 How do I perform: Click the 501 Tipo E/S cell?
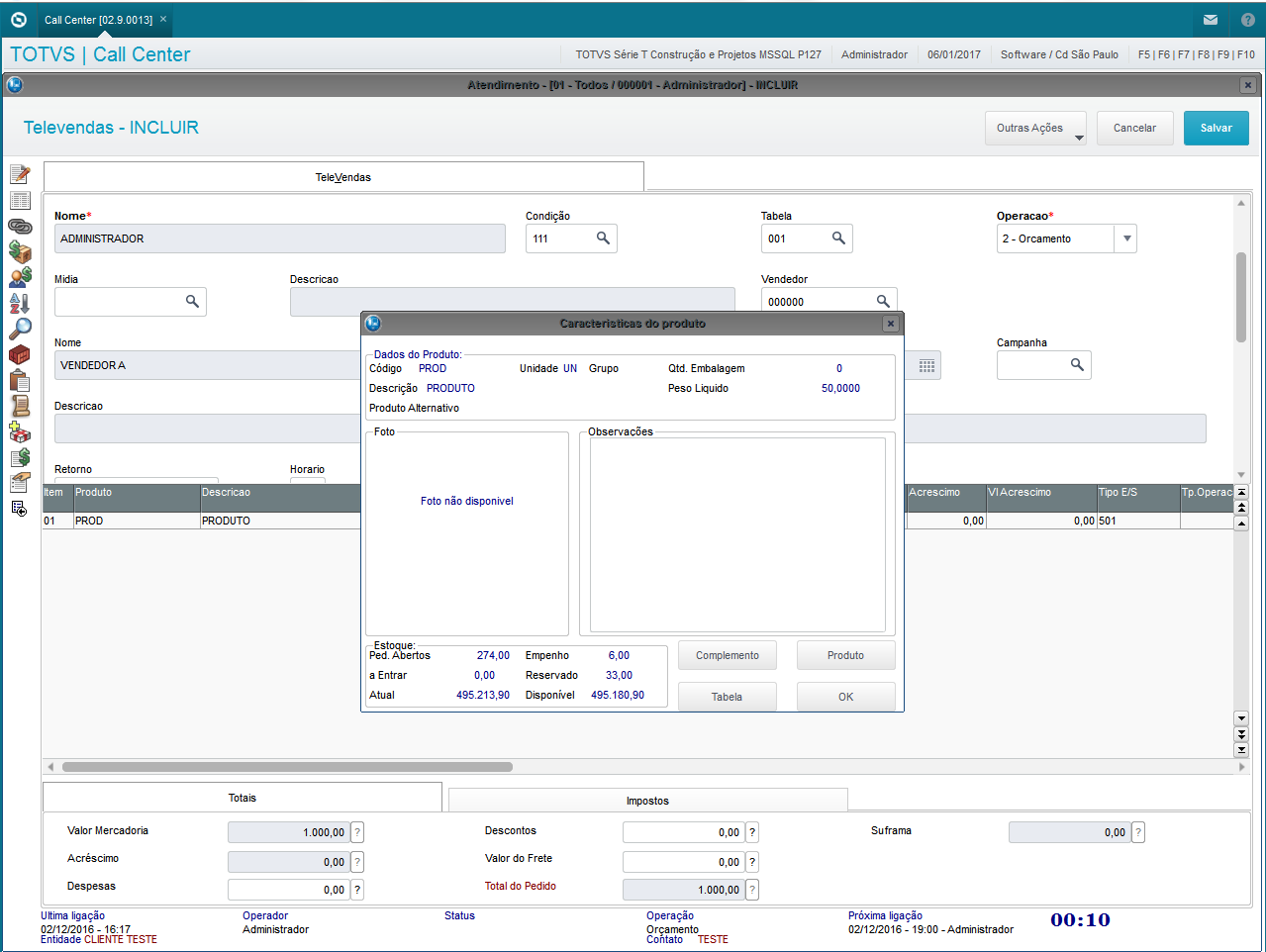1138,521
